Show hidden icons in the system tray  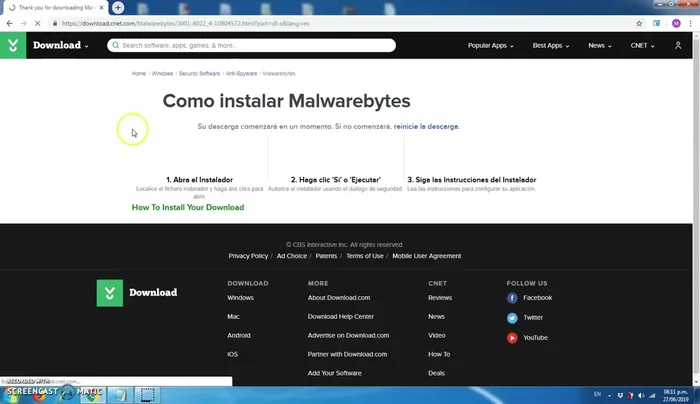[609, 395]
